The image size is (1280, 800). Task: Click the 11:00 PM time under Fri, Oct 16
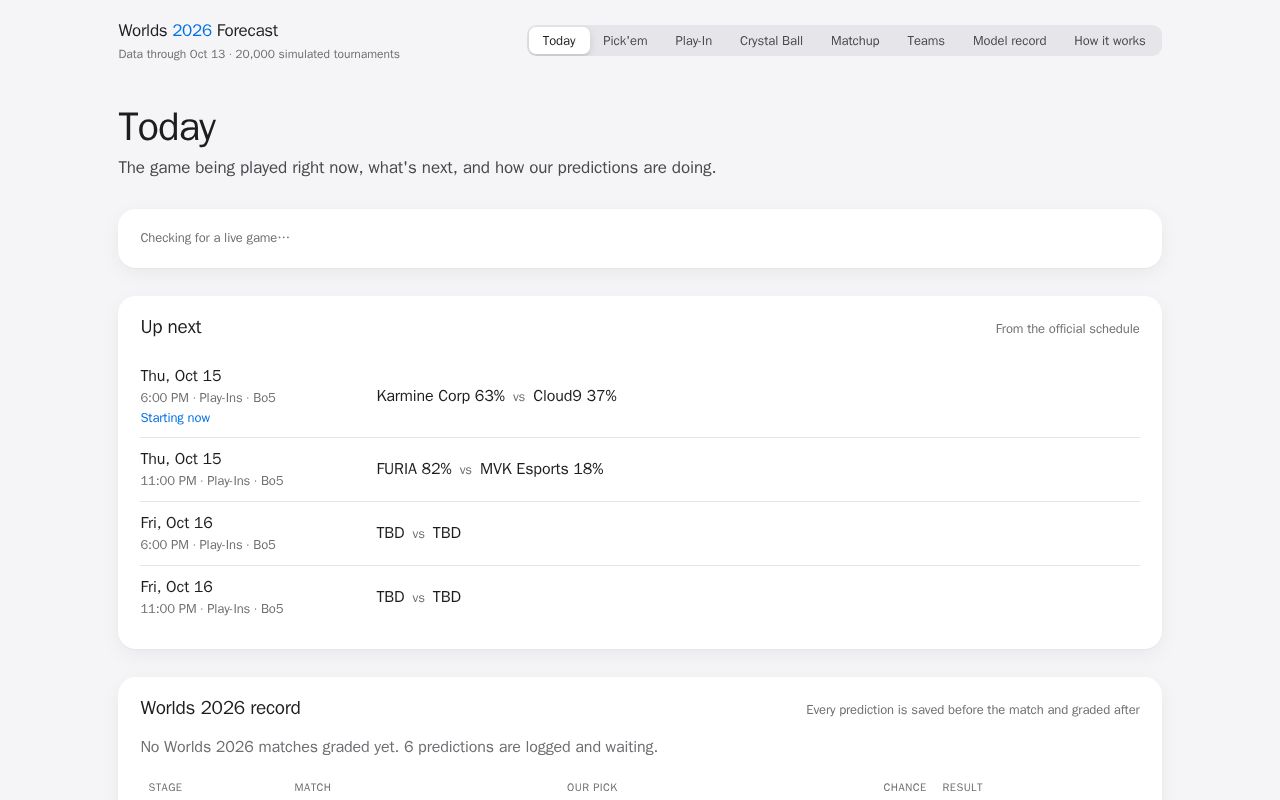[x=168, y=609]
